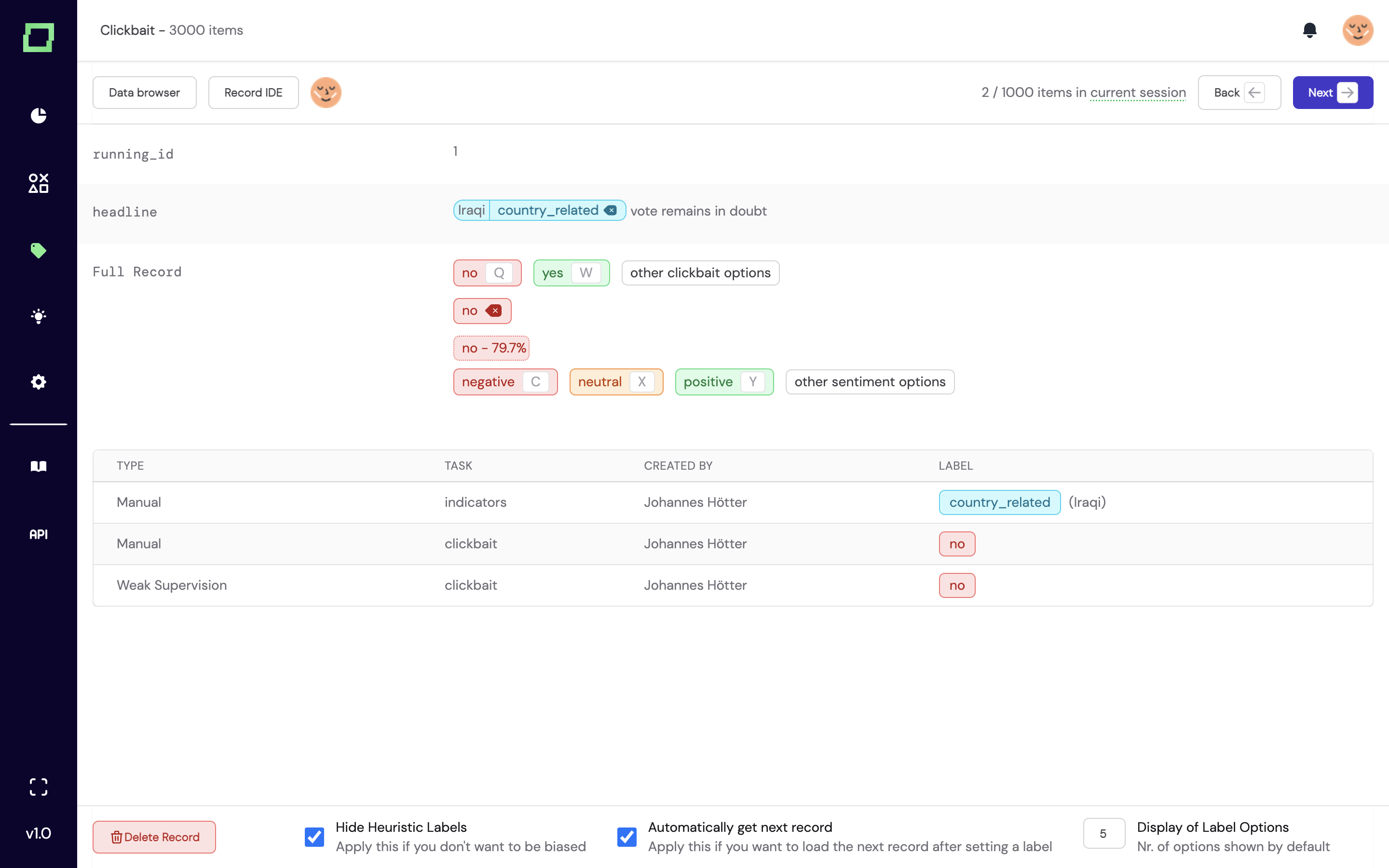Open the lightbulb heuristics sidebar icon
The height and width of the screenshot is (868, 1389).
click(39, 316)
